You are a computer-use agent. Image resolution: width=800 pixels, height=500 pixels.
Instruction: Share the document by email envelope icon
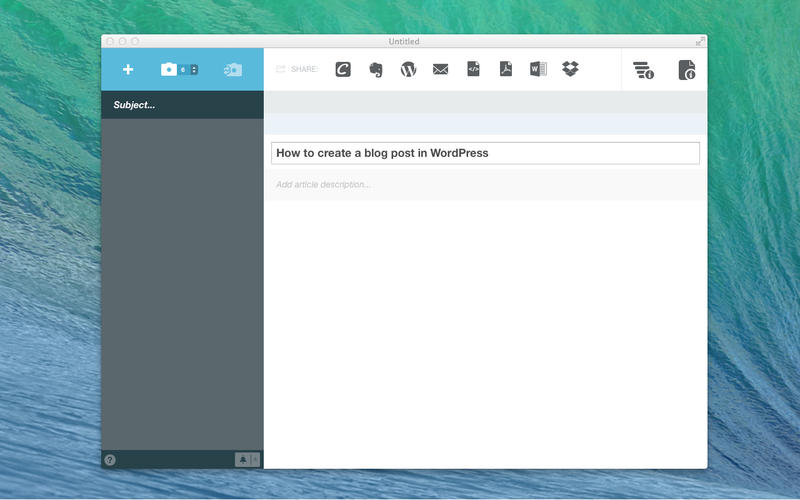440,69
